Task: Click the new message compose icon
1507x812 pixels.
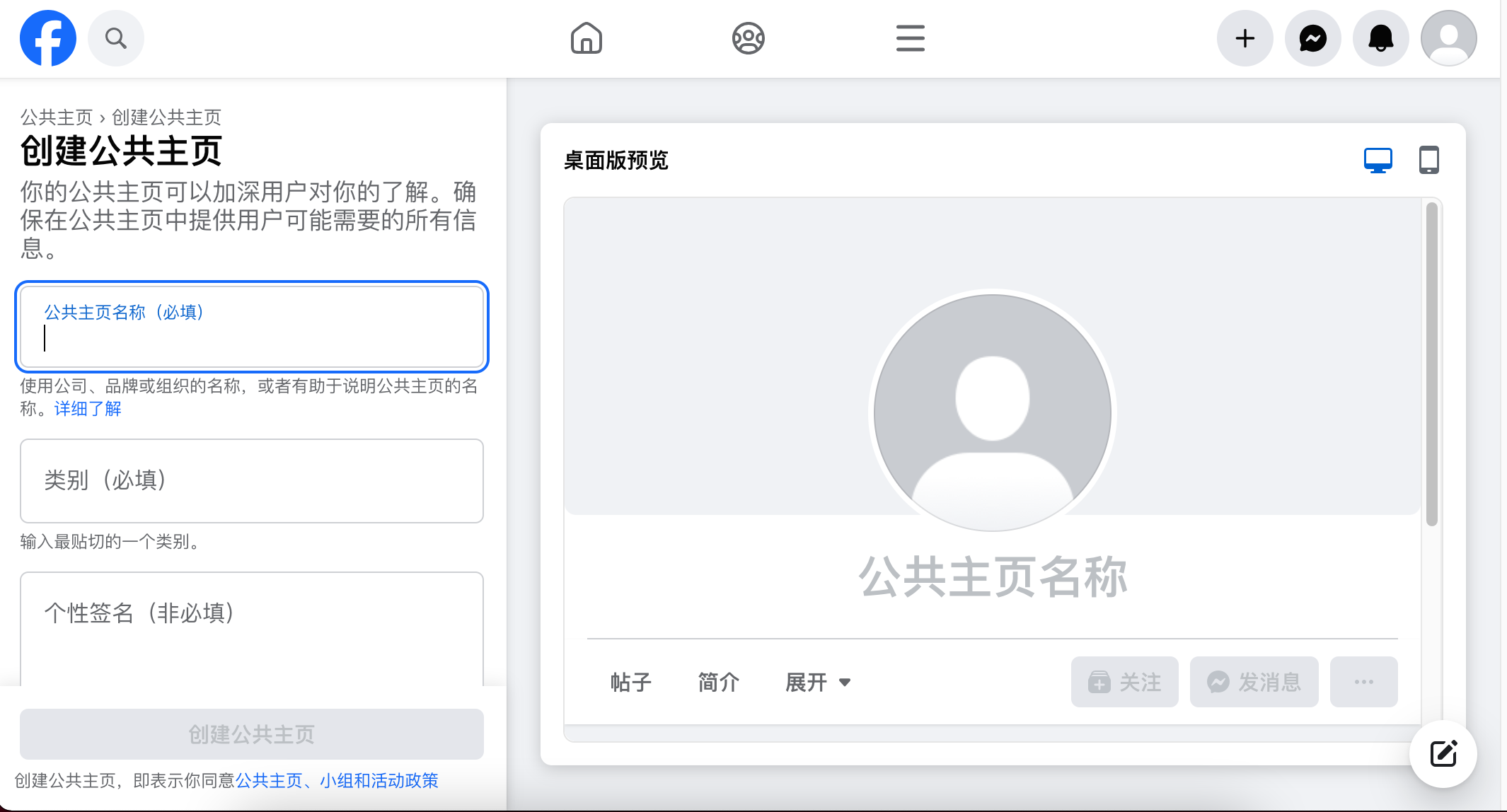Action: 1443,754
